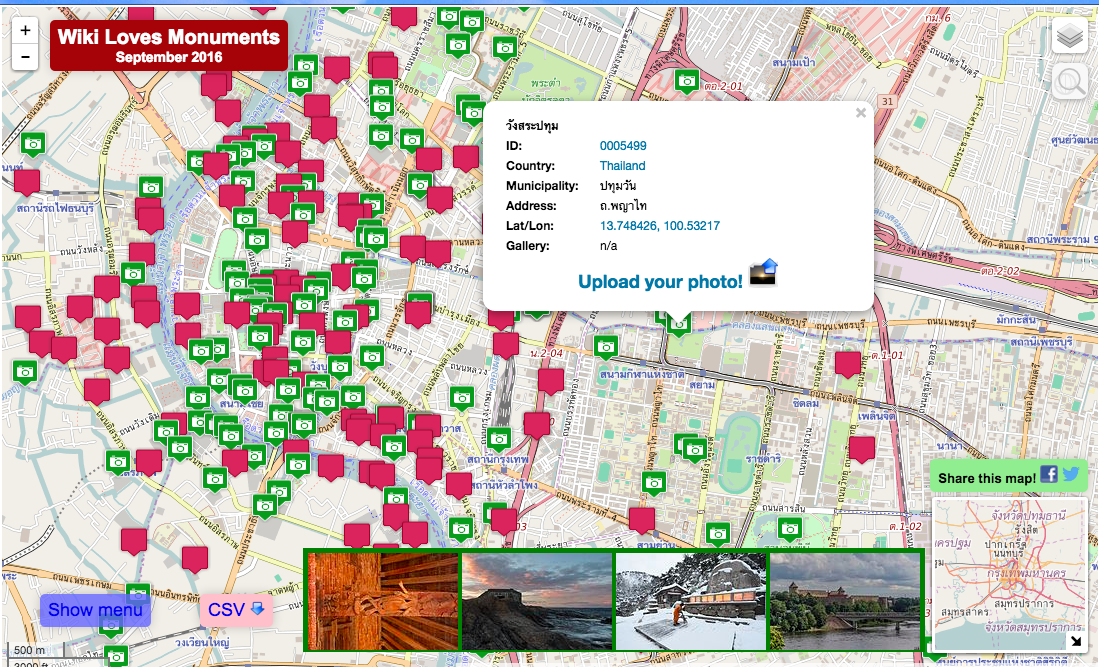Share this map on Twitter
Viewport: 1099px width, 667px height.
(1070, 474)
